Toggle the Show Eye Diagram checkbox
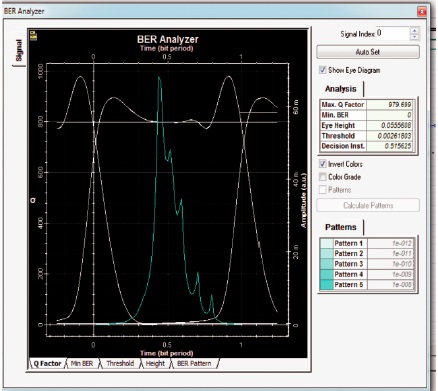Viewport: 438px width, 391px height. pos(322,70)
